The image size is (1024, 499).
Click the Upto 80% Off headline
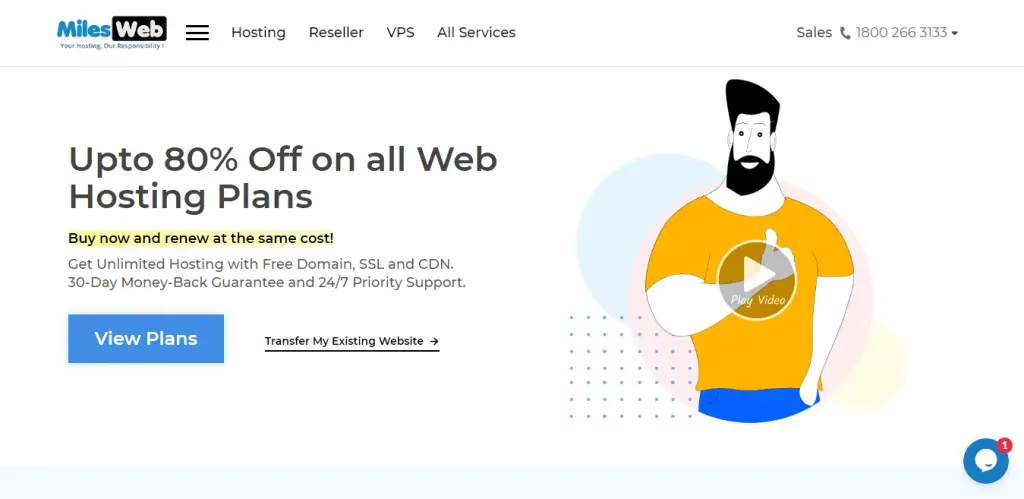(283, 178)
